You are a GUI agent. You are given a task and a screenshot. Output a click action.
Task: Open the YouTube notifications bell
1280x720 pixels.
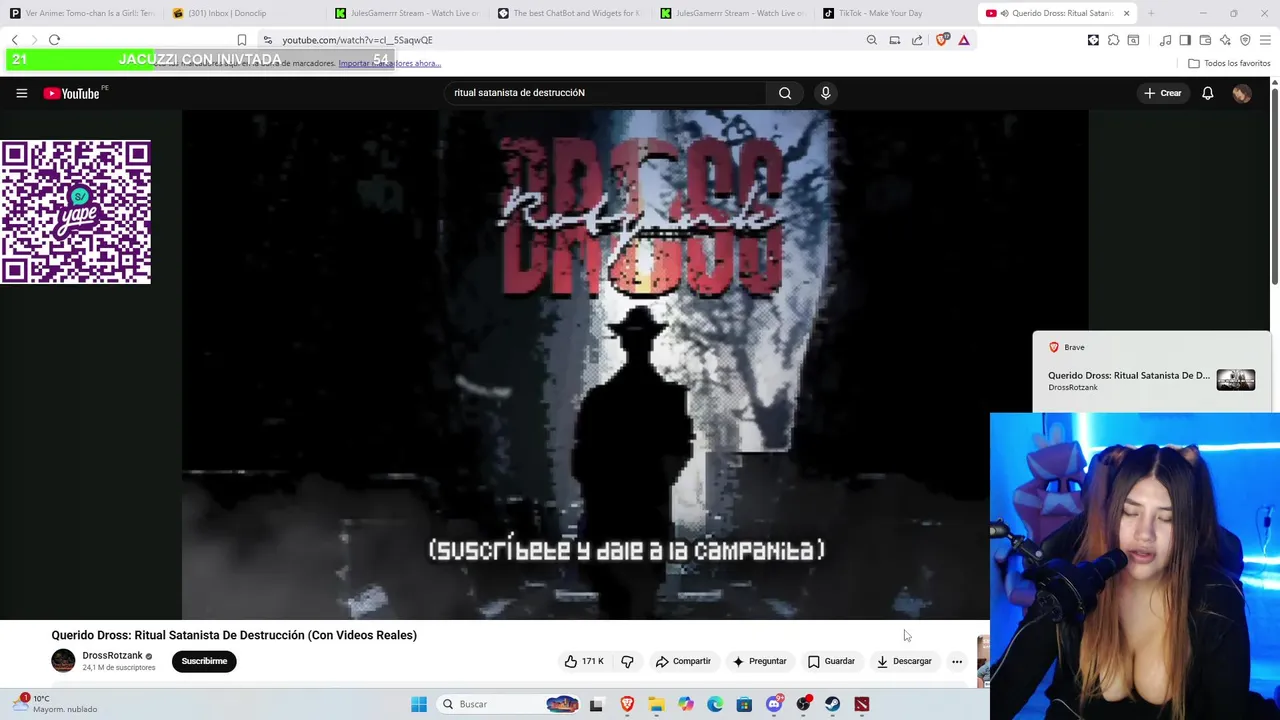pos(1207,93)
